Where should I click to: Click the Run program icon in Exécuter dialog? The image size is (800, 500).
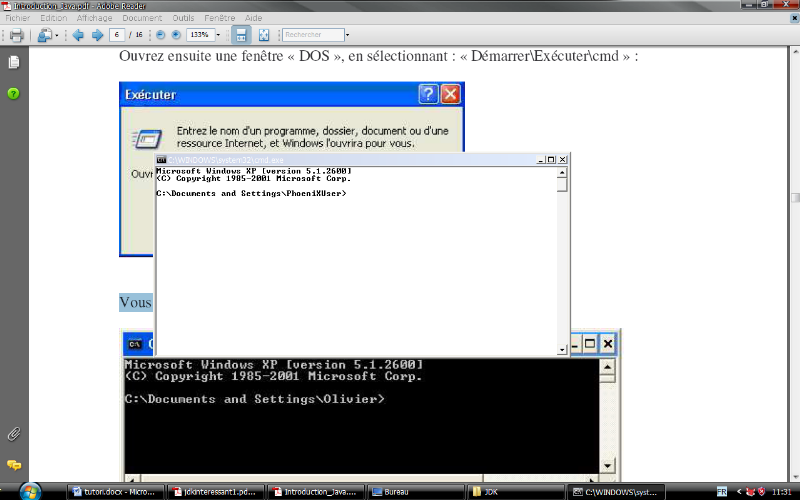pos(147,139)
